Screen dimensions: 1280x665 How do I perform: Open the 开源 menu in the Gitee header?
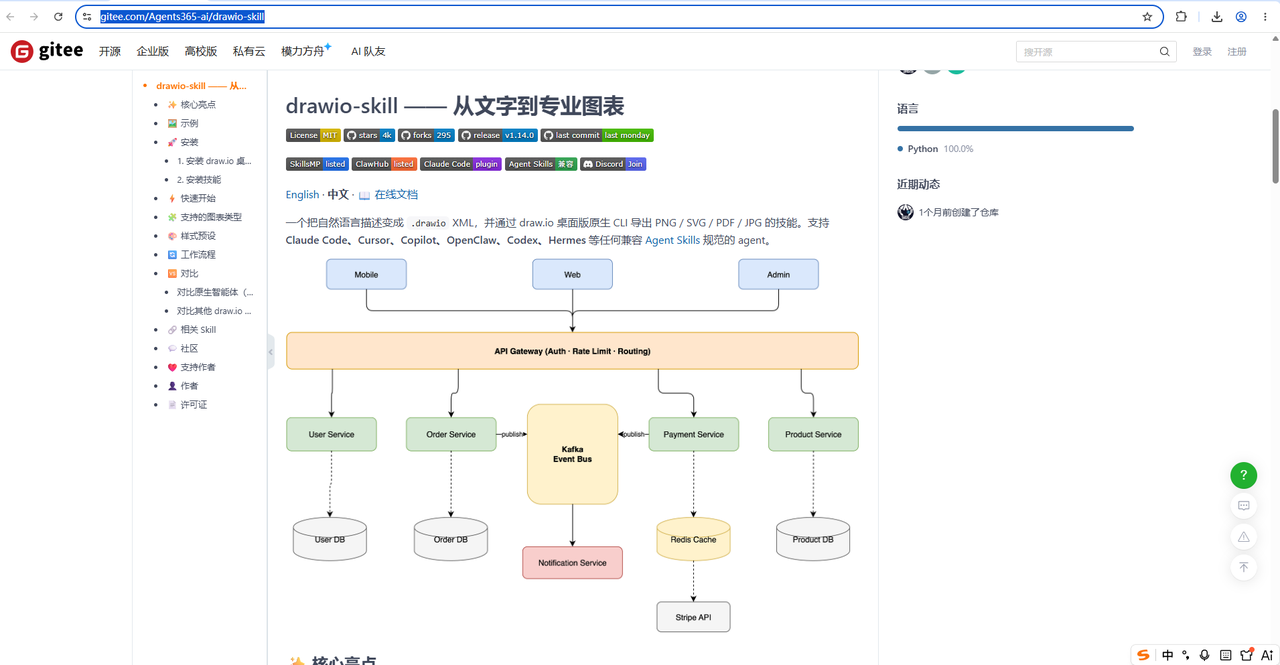coord(110,52)
